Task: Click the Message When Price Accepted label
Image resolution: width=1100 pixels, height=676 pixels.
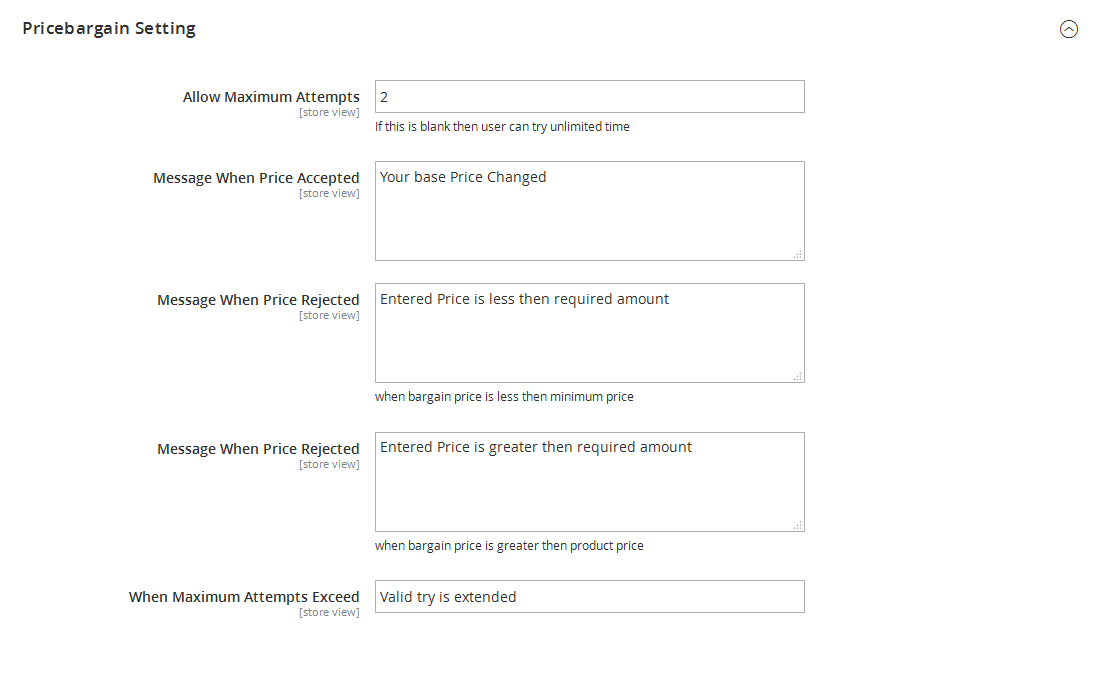Action: coord(256,178)
